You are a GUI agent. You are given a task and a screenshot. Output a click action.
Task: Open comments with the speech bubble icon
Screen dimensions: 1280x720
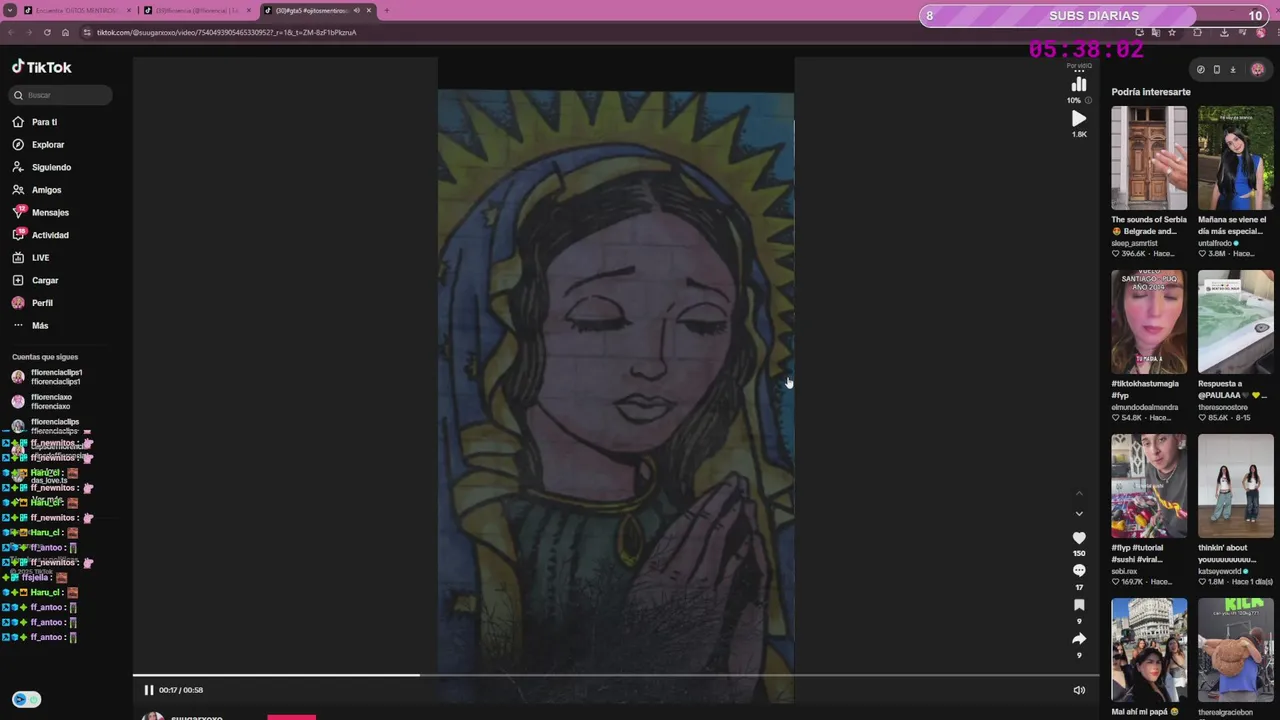click(1079, 571)
